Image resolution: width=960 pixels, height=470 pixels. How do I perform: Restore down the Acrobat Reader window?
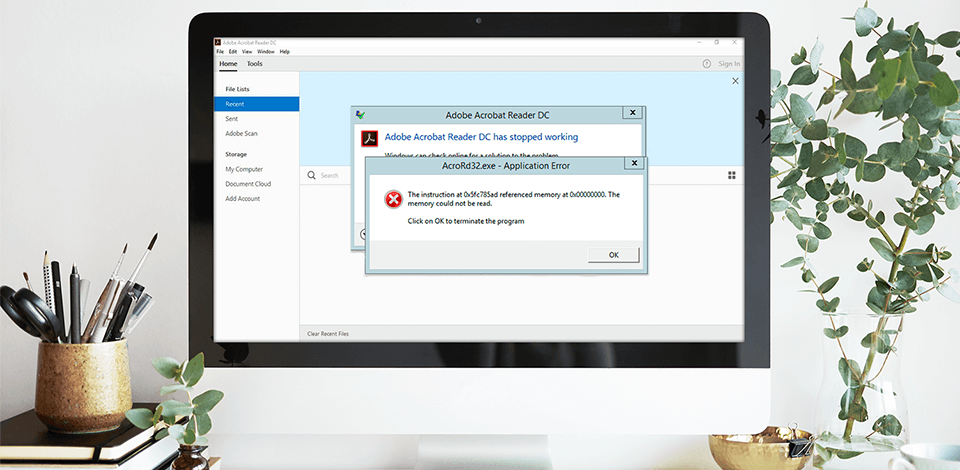point(717,42)
